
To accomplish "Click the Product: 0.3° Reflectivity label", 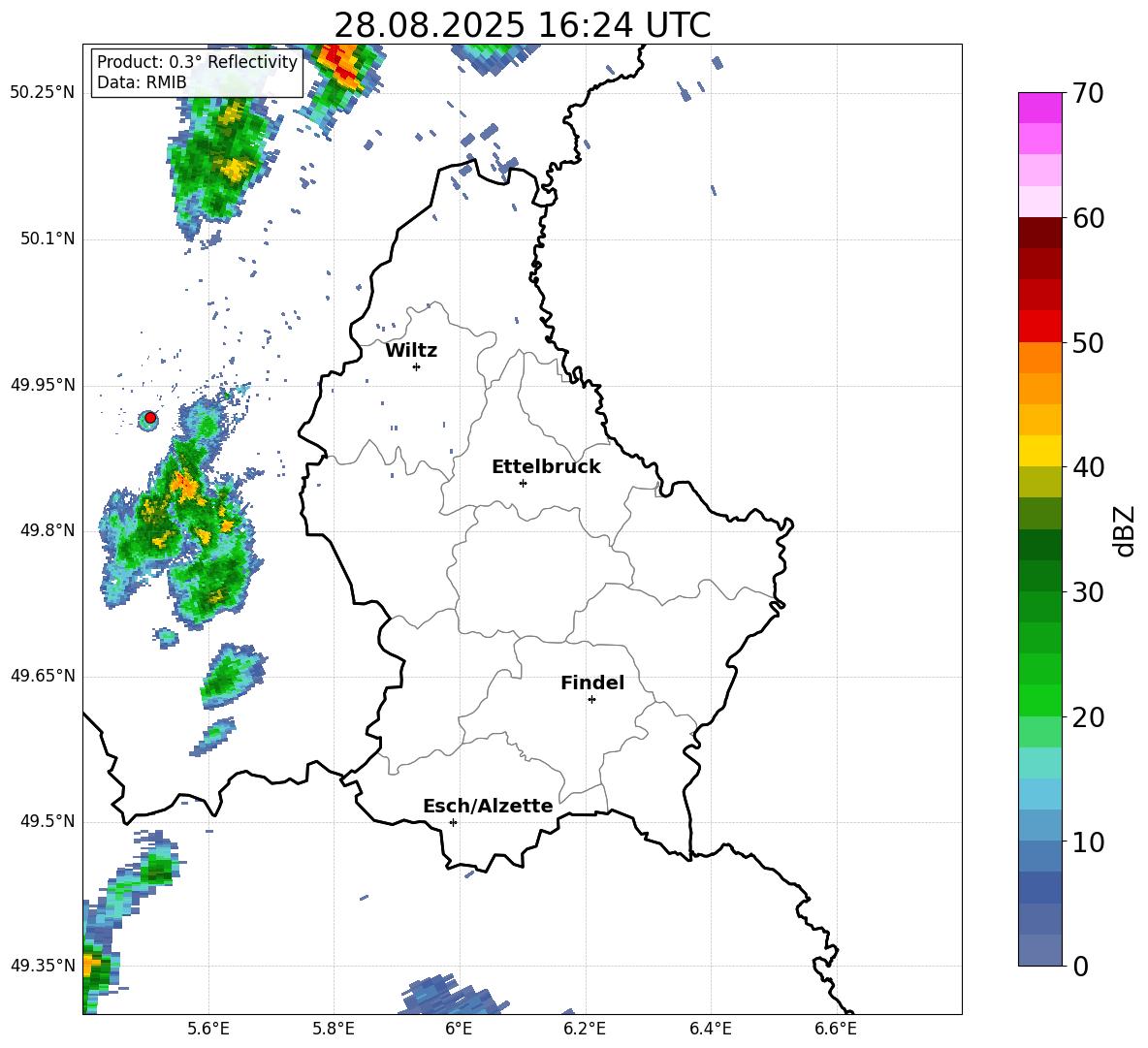I will [197, 62].
